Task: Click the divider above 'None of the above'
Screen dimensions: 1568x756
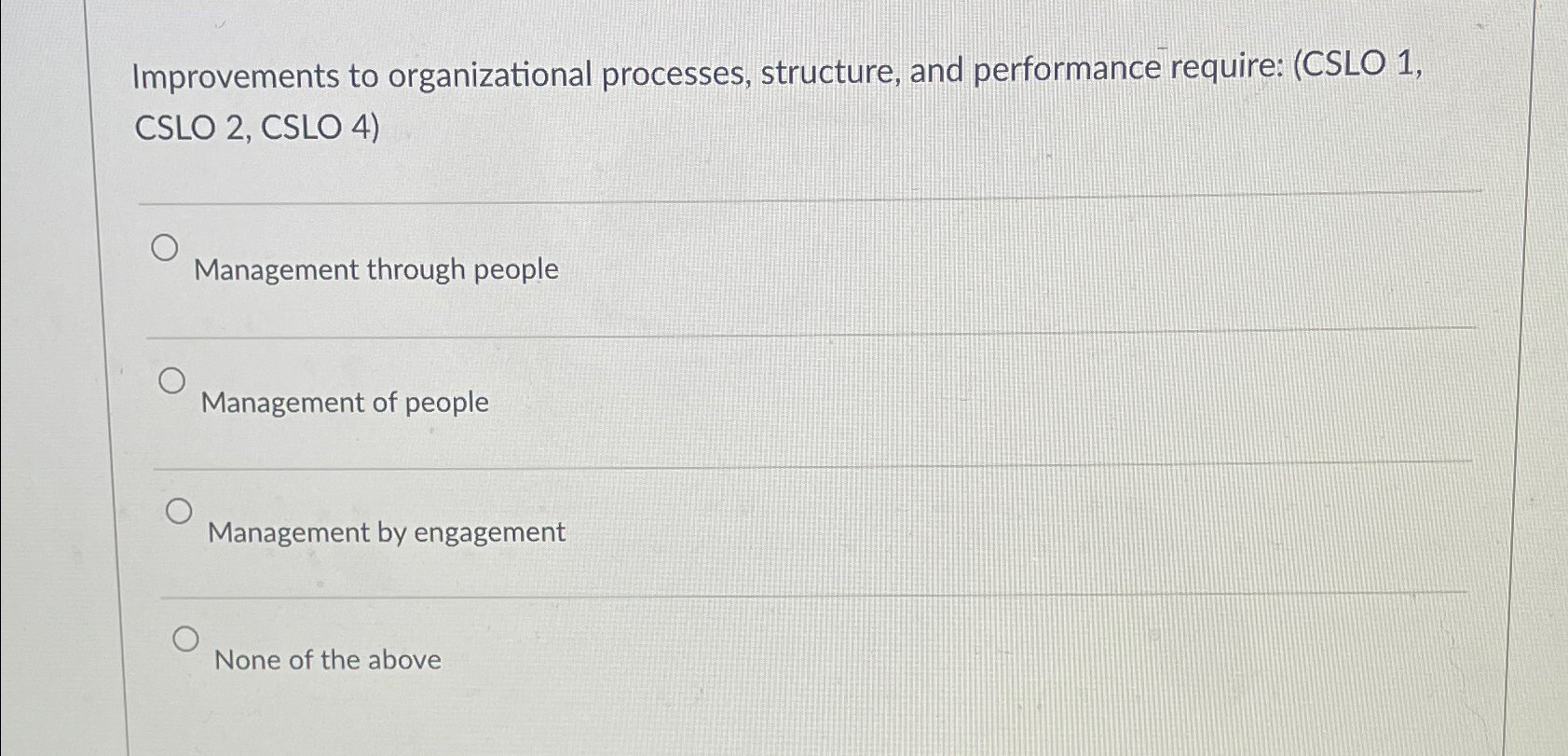Action: tap(792, 590)
